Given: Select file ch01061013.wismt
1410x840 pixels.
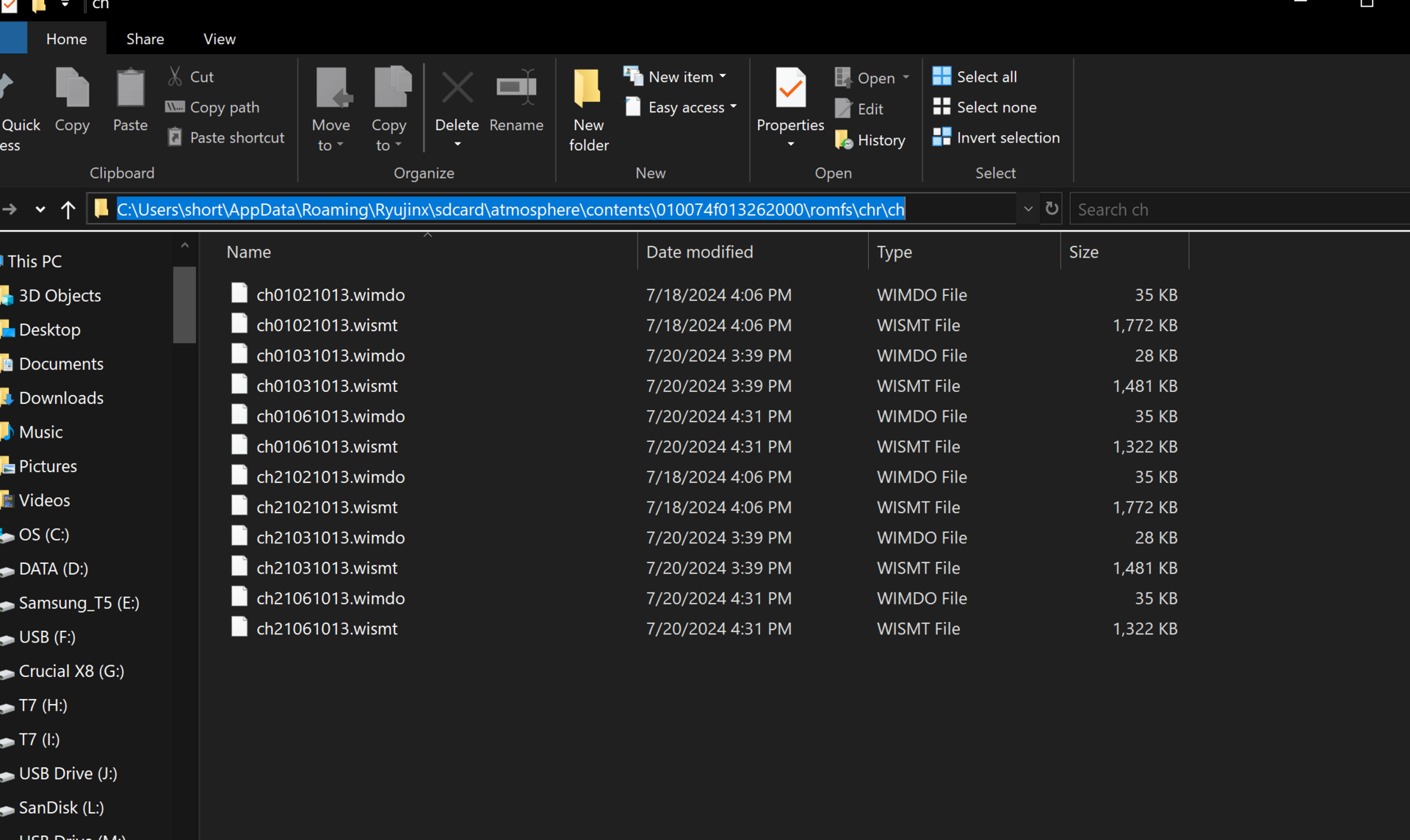Looking at the screenshot, I should (x=327, y=446).
